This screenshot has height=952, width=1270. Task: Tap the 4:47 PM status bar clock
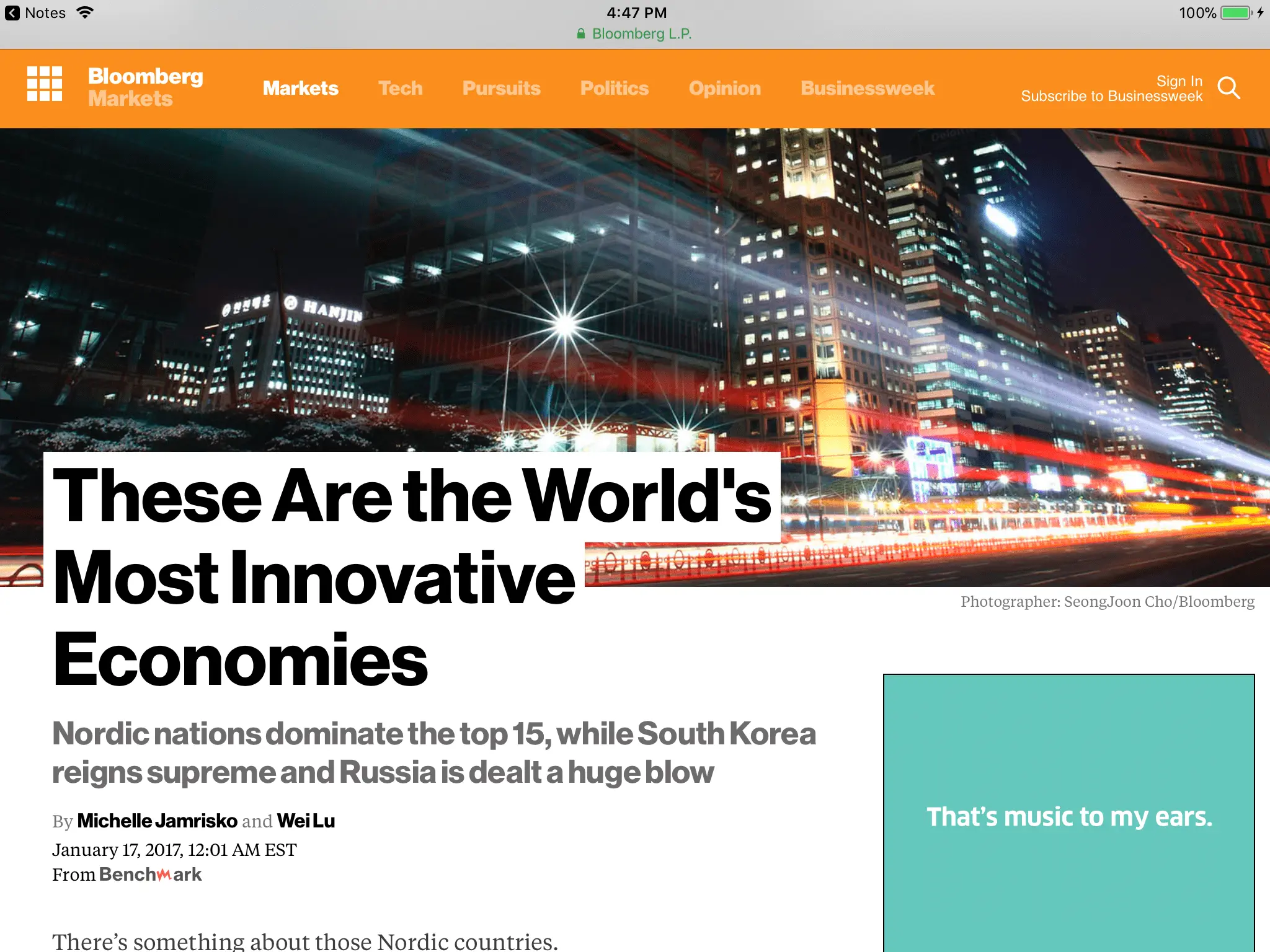(636, 12)
